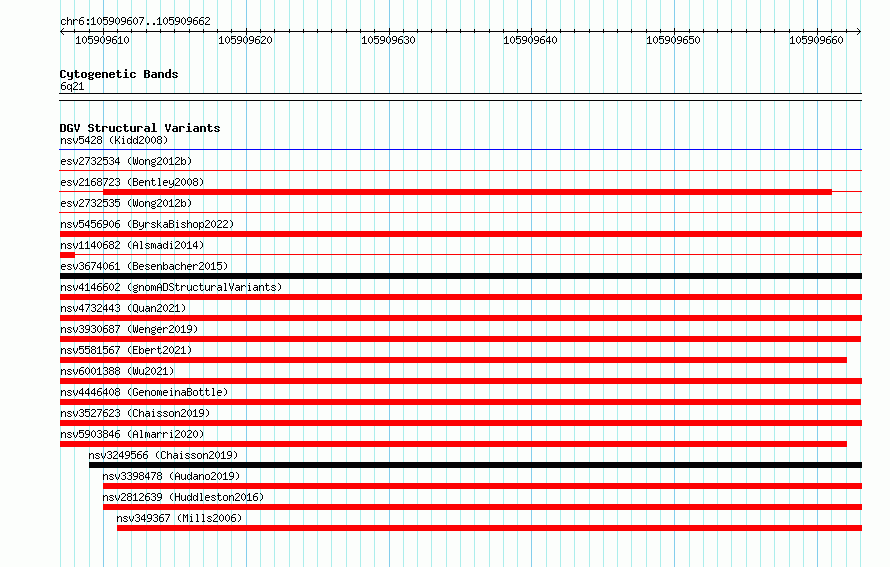Open nsv3930687 (Wenger2019) variant
The height and width of the screenshot is (567, 890).
click(x=129, y=329)
